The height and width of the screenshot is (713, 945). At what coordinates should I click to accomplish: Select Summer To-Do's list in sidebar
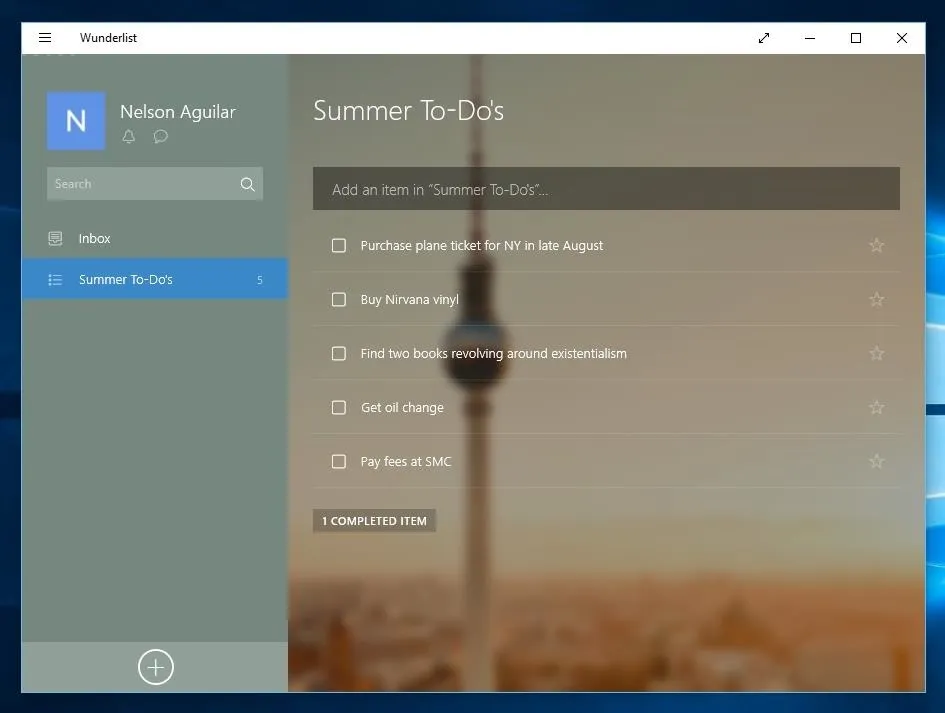pyautogui.click(x=155, y=280)
